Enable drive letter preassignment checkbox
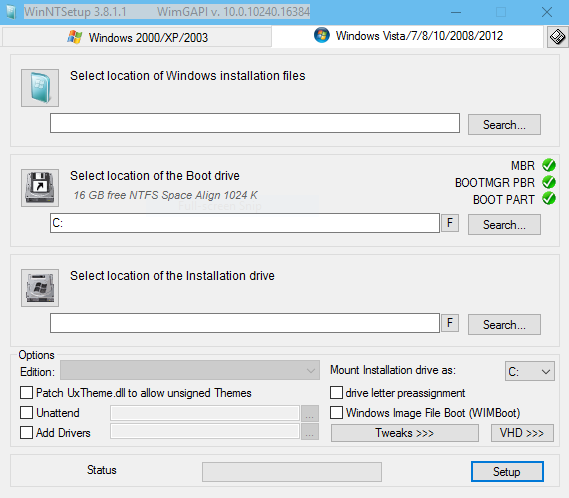This screenshot has height=498, width=569. (x=336, y=393)
